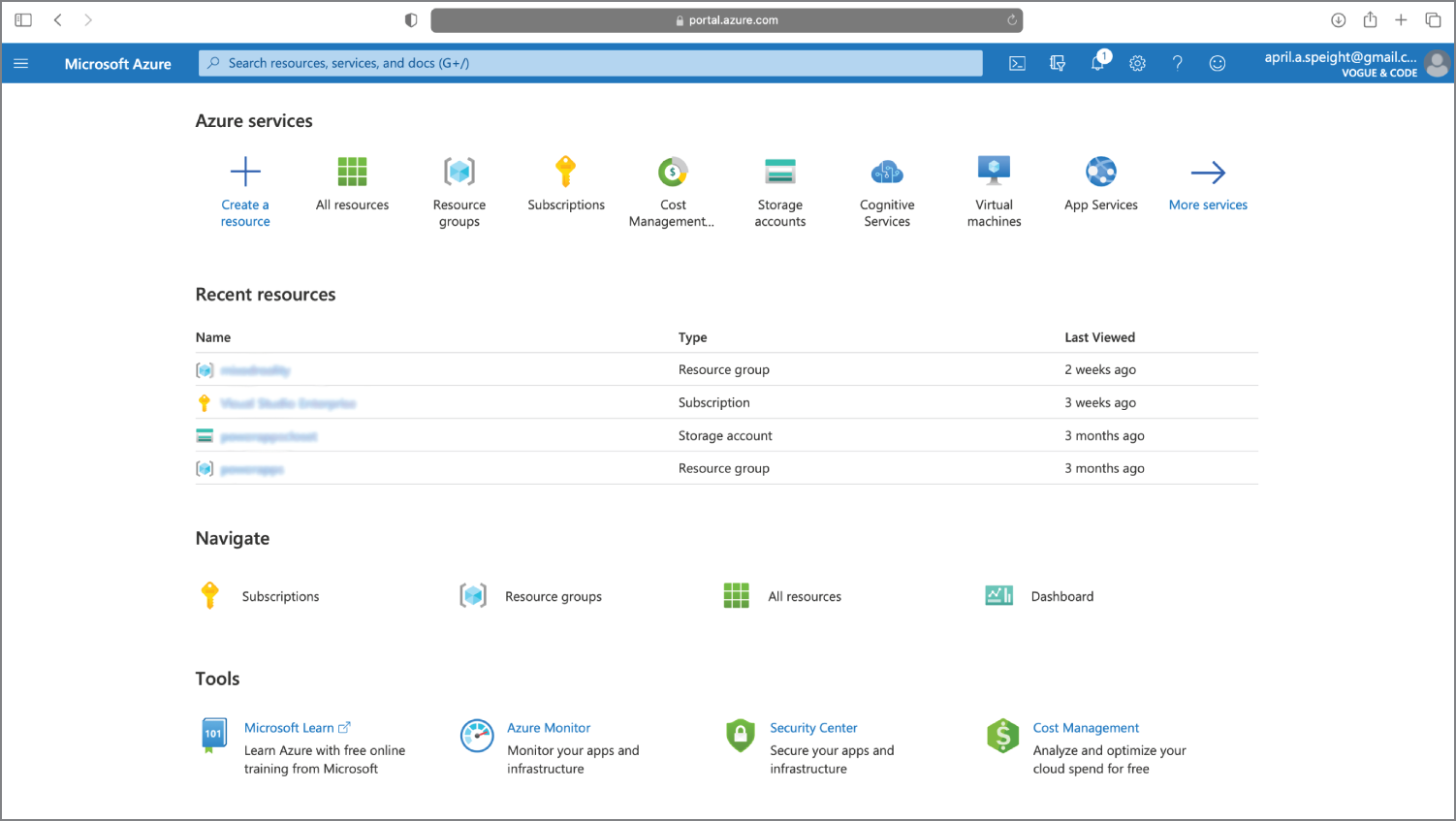
Task: Open the Notifications bell
Action: pos(1097,64)
